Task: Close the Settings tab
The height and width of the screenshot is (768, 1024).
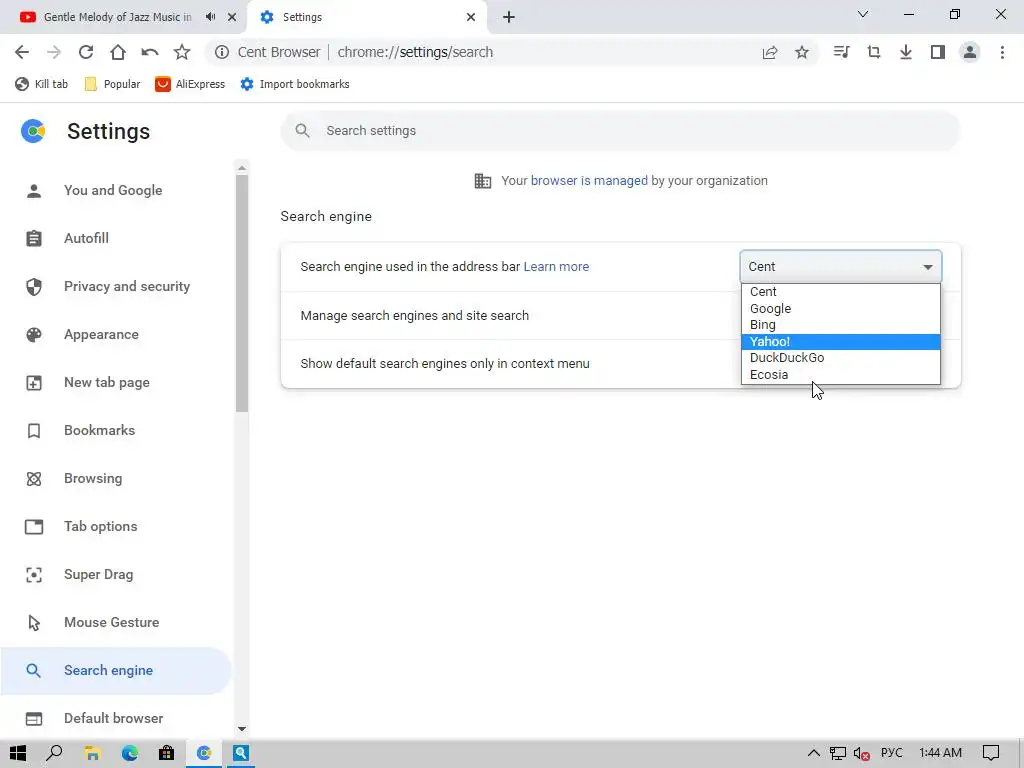Action: tap(471, 17)
